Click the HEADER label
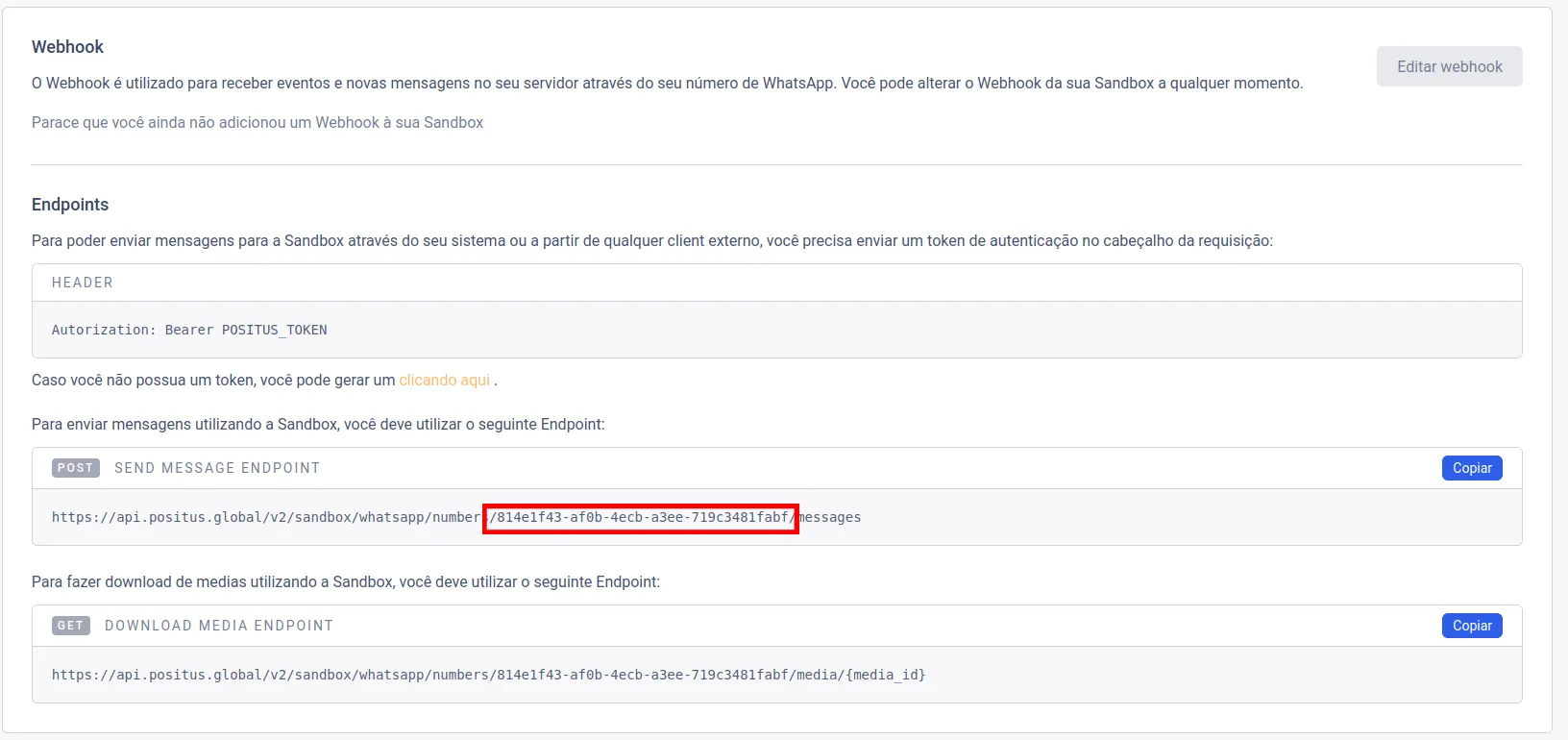1568x740 pixels. [83, 283]
